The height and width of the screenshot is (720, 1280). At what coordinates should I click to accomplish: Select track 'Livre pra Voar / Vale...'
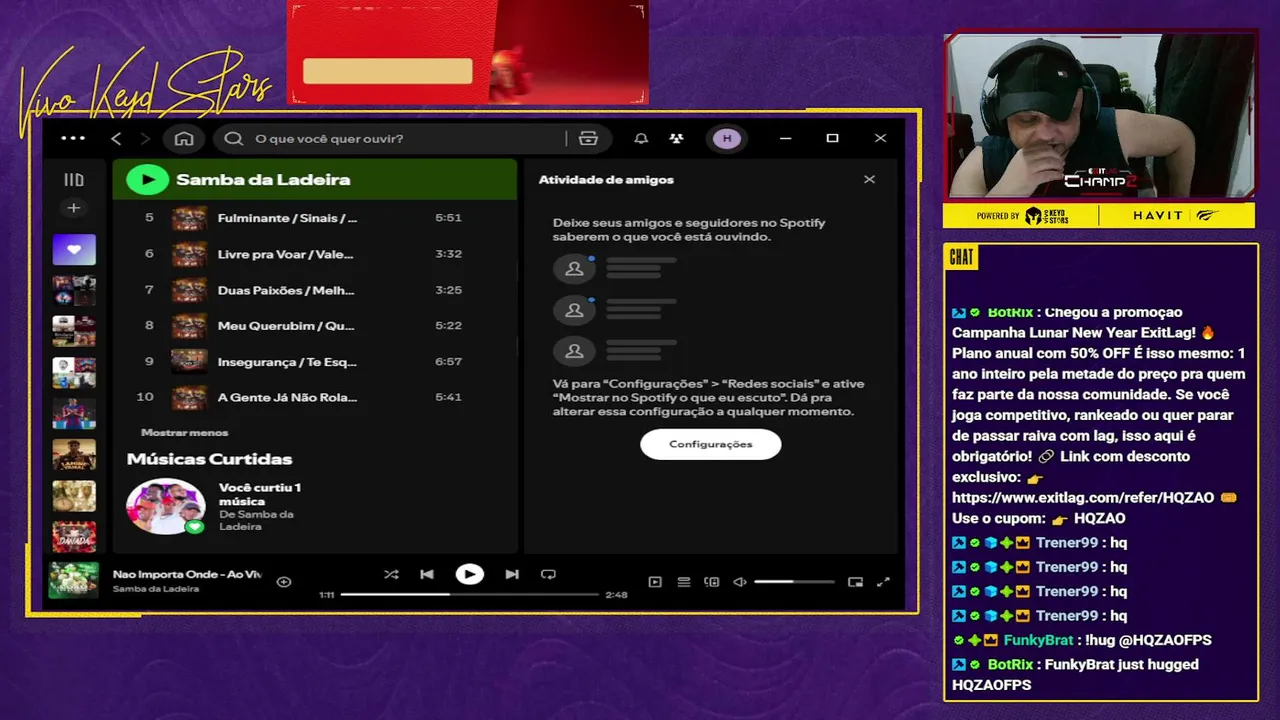tap(286, 254)
